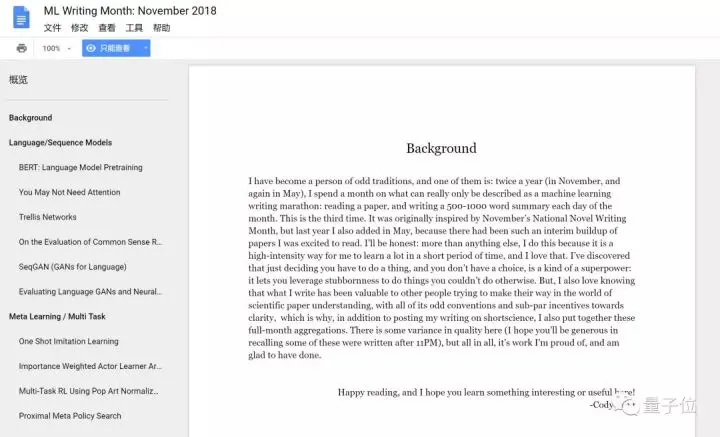Navigate to Proximal Meta Policy Search
The width and height of the screenshot is (720, 437).
[70, 415]
